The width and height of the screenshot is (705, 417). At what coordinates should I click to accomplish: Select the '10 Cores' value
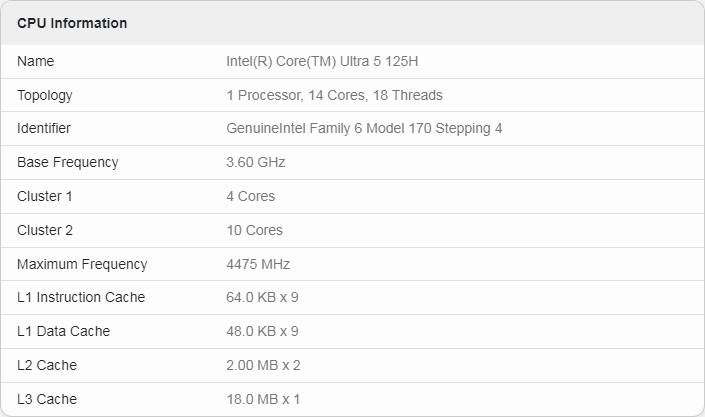pos(254,230)
